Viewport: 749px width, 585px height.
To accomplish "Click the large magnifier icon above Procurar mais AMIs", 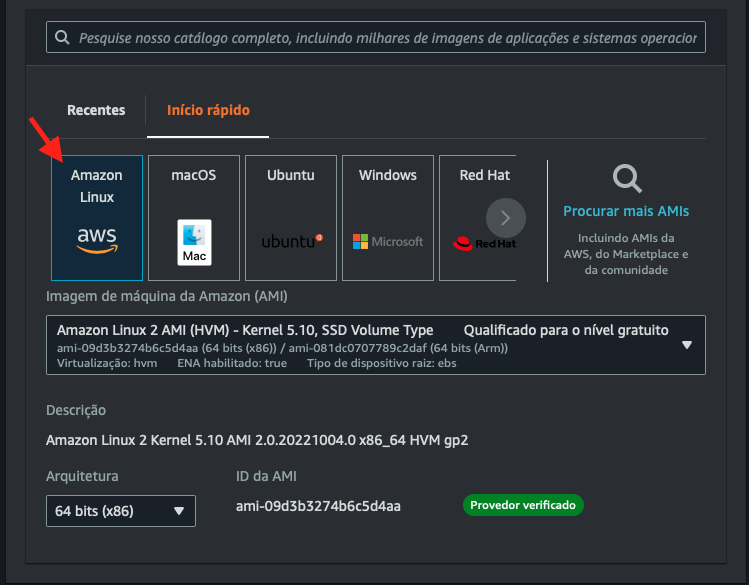I will coord(627,179).
